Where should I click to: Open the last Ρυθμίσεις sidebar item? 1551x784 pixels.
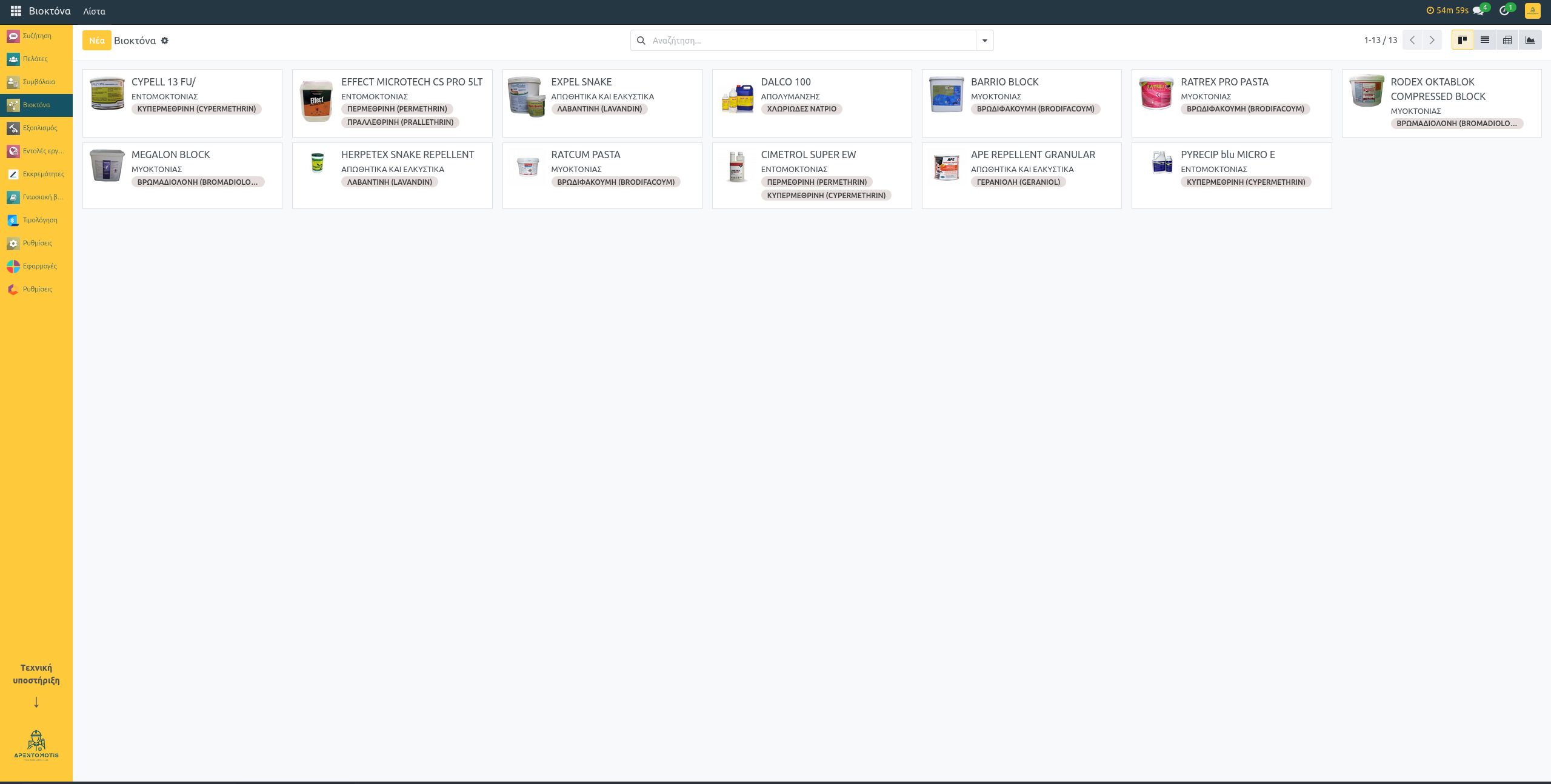click(x=36, y=289)
